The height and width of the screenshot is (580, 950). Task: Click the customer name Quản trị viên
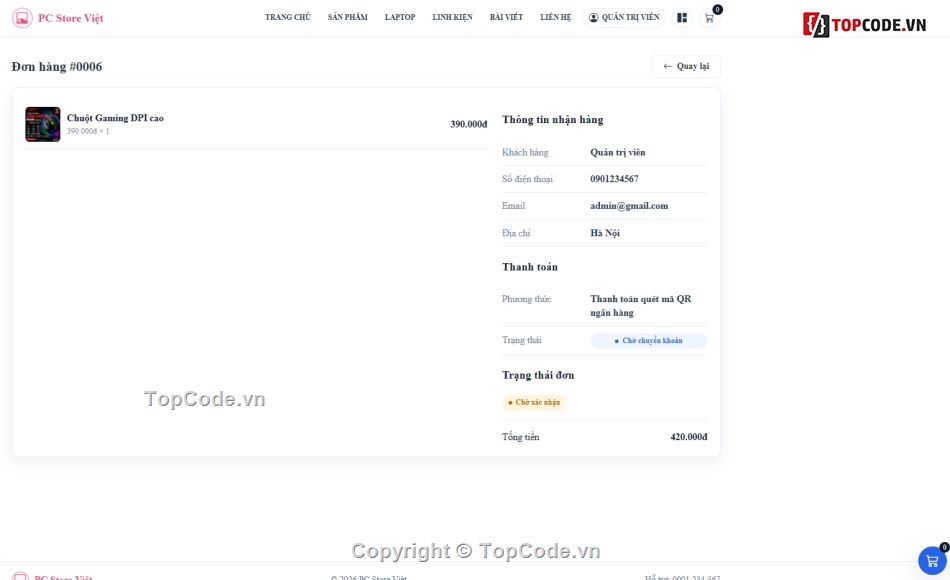(617, 152)
